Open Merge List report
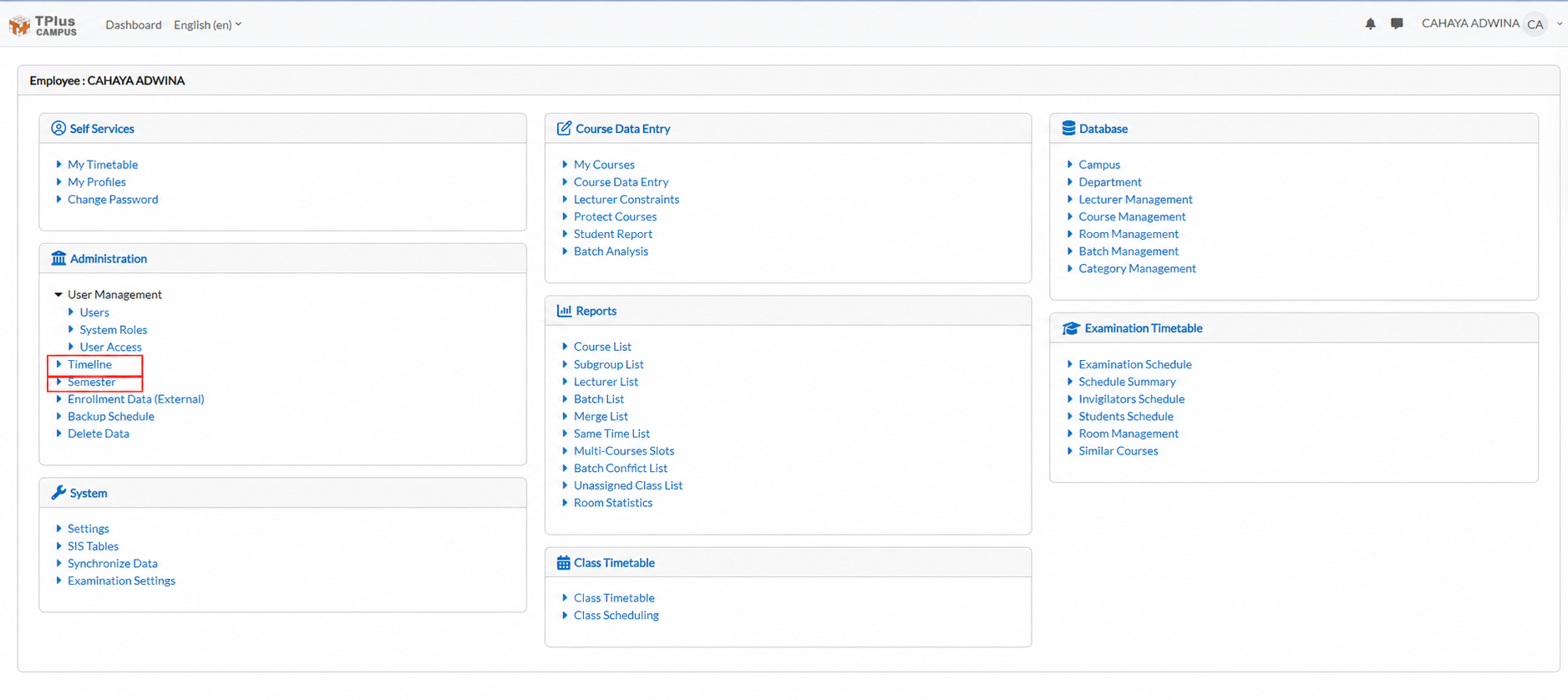Screen dimensions: 1568x700 [601, 416]
